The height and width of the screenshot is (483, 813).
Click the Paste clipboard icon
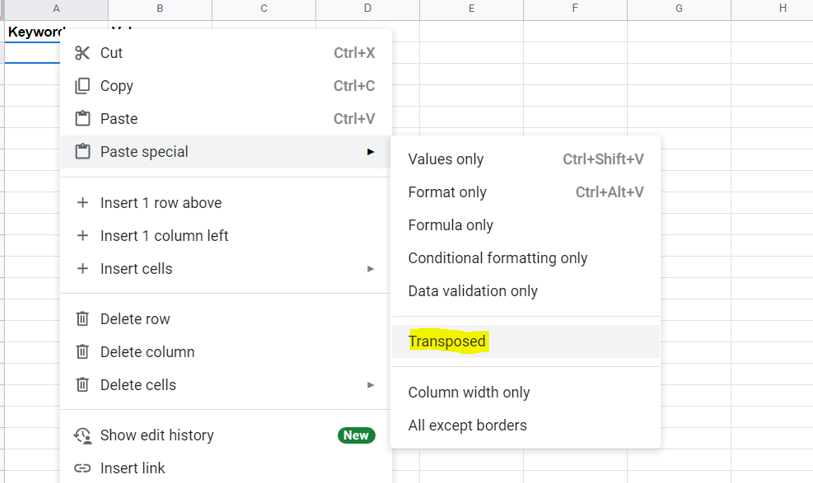click(x=83, y=119)
